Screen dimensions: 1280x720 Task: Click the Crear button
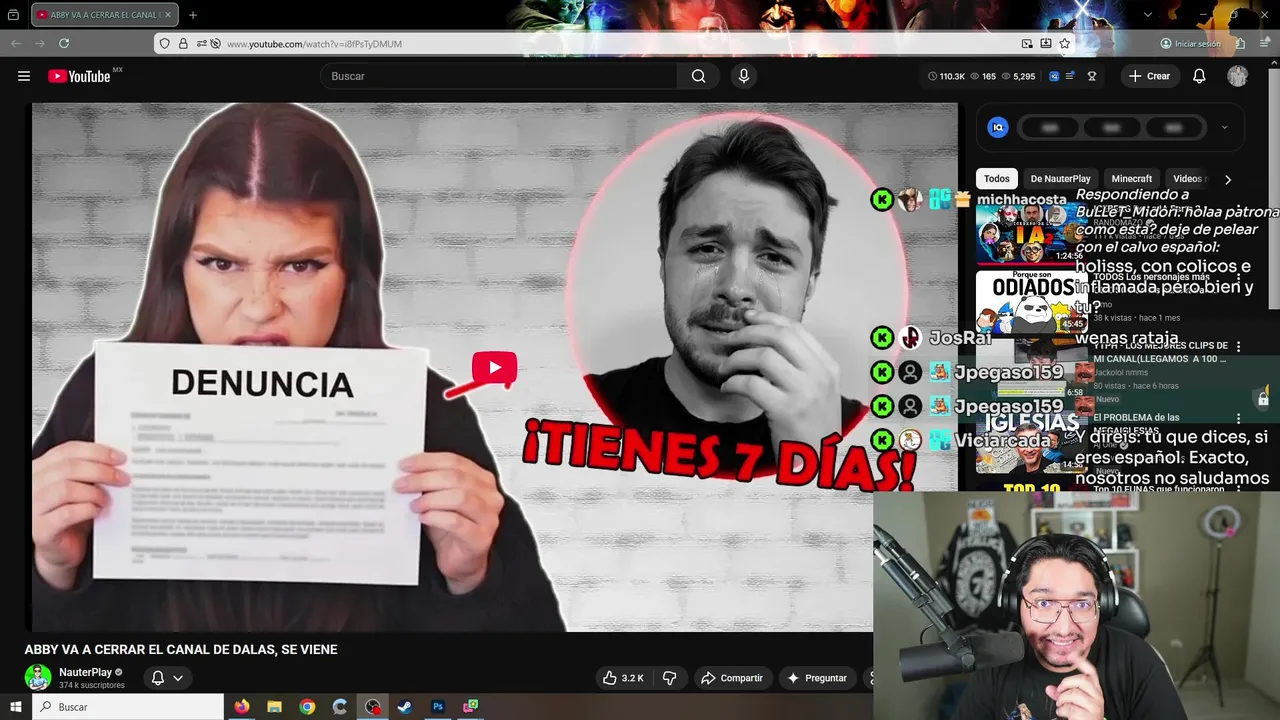(1149, 76)
